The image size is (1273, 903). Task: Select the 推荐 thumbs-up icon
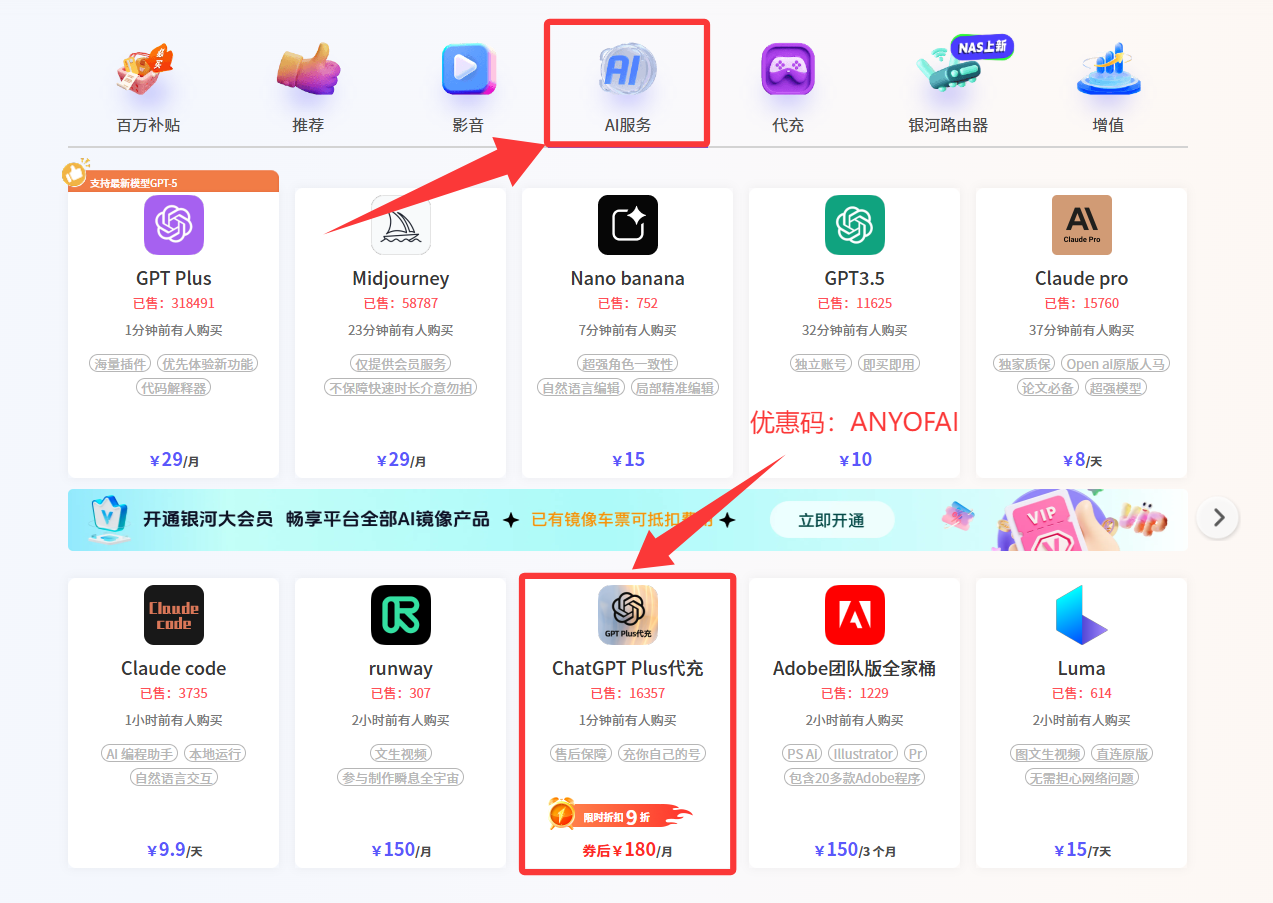click(308, 69)
